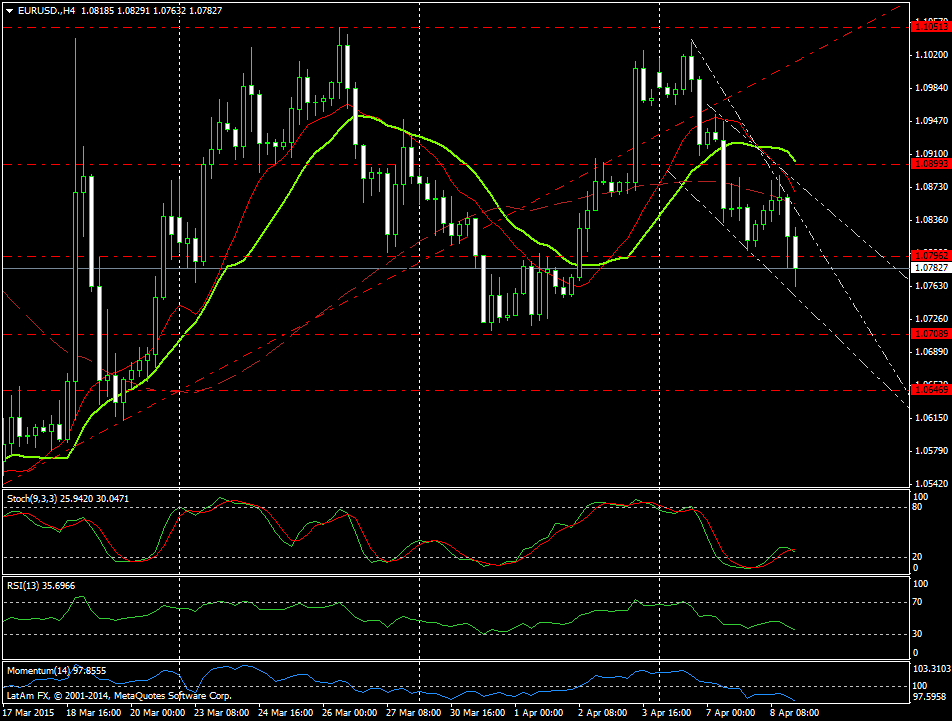
Task: Click the 70 level on RSI scale
Action: pos(919,603)
